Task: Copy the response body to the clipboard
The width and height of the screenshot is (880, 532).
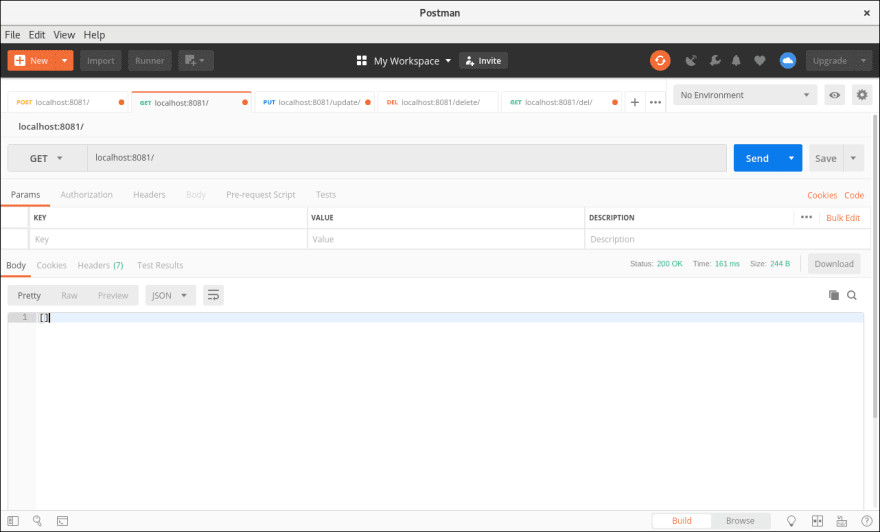Action: 833,295
